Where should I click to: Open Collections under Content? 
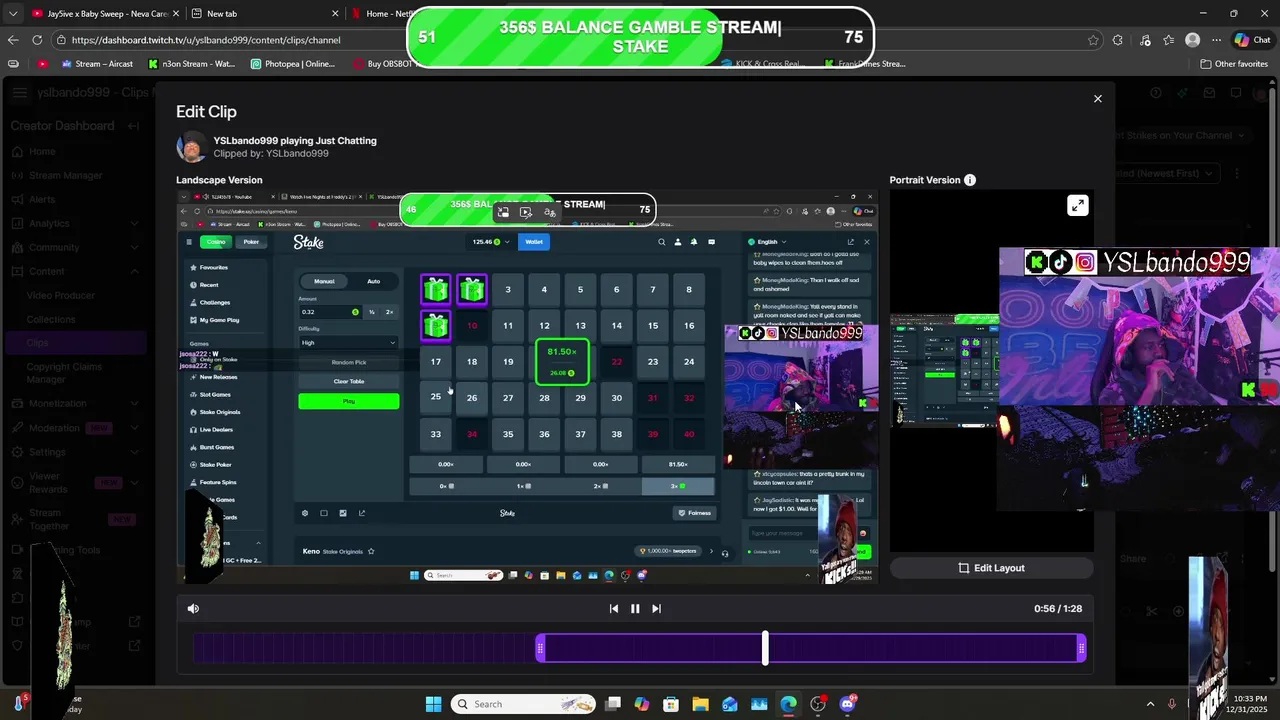(51, 320)
